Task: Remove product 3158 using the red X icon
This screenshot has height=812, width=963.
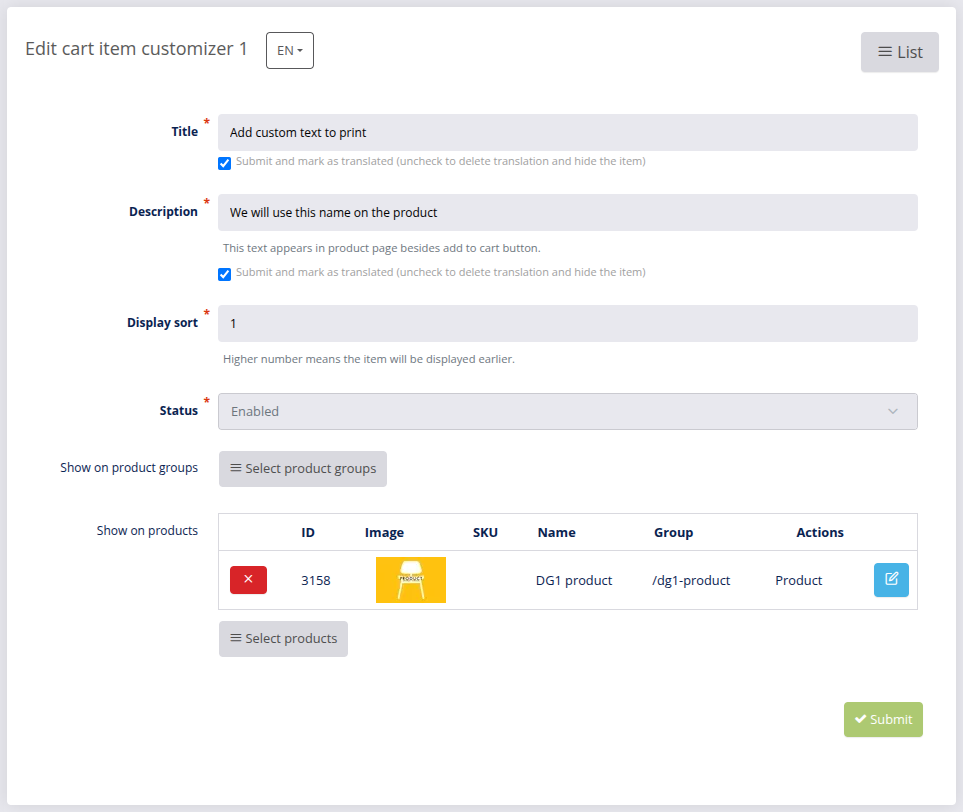Action: pos(248,580)
